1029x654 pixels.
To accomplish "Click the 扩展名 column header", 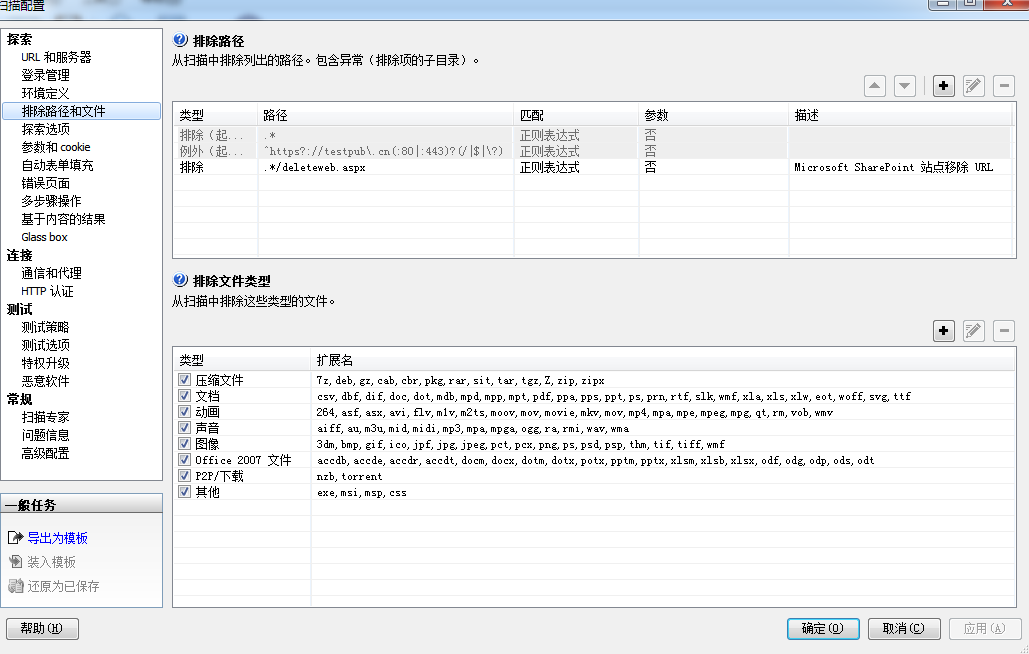I will (x=662, y=360).
